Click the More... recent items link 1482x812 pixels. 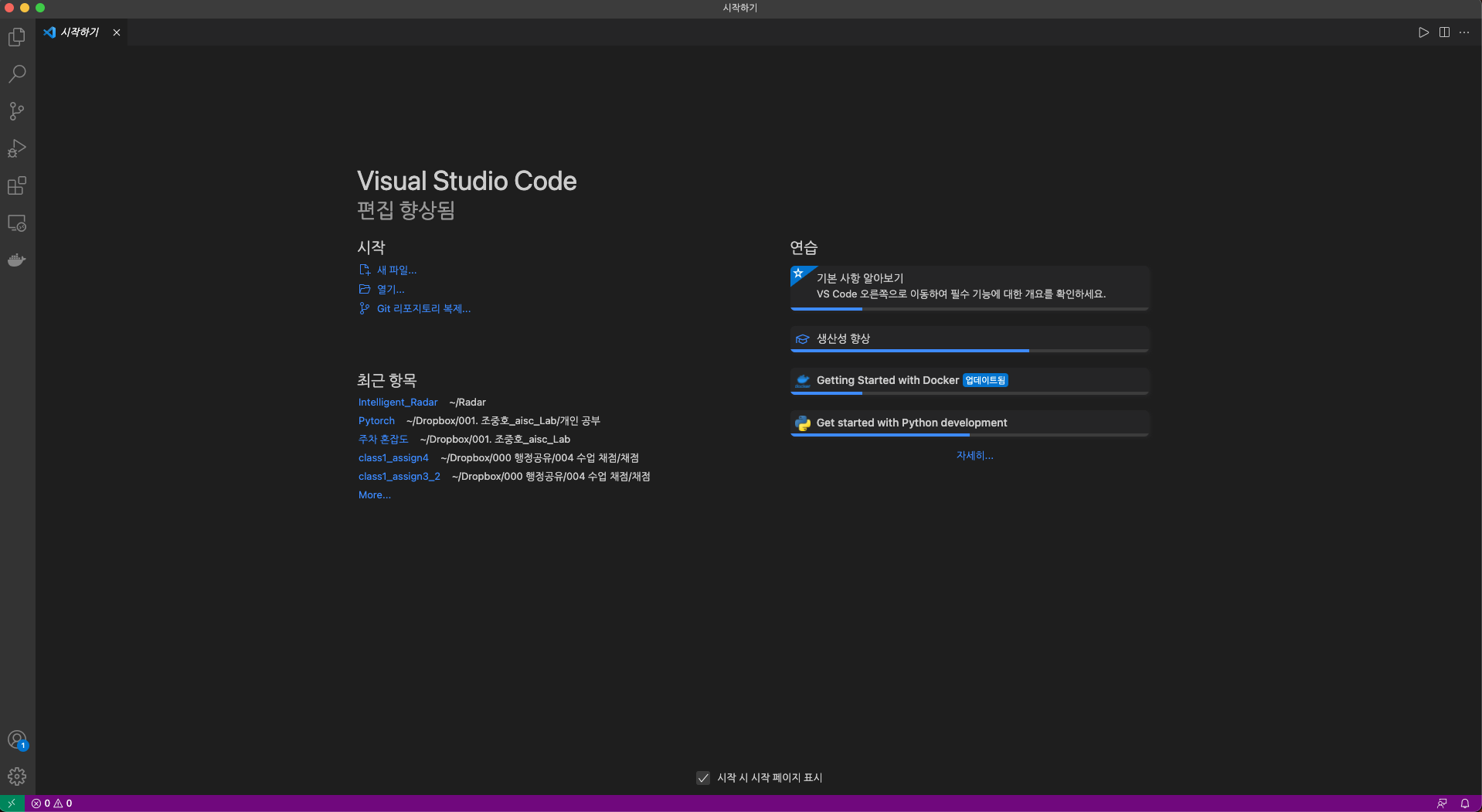click(x=375, y=495)
